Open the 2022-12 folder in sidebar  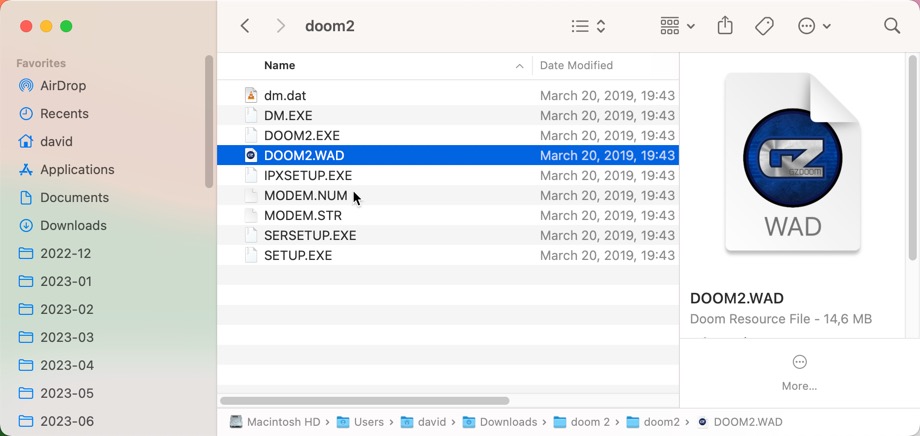tap(55, 254)
